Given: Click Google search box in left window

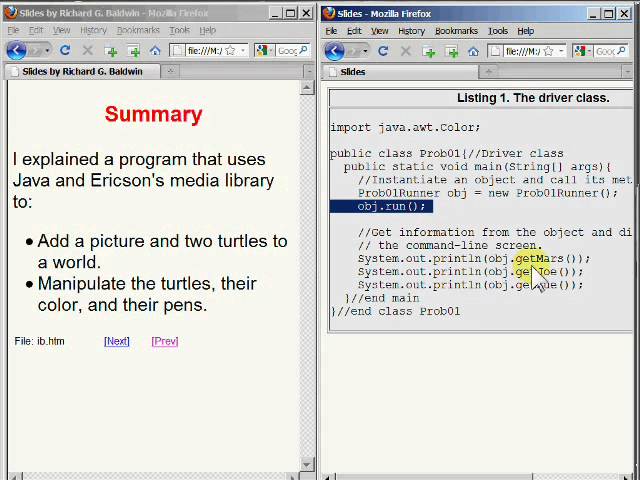Looking at the screenshot, I should tap(287, 51).
